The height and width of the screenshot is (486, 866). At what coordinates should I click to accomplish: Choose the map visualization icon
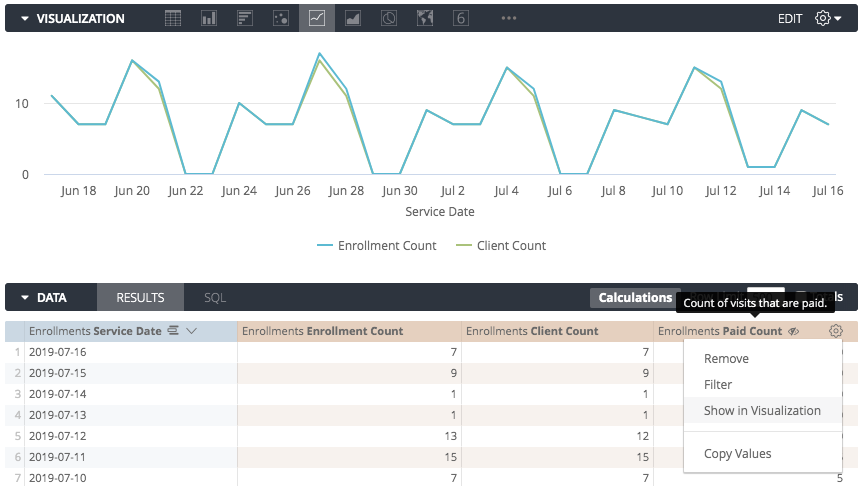pos(425,18)
